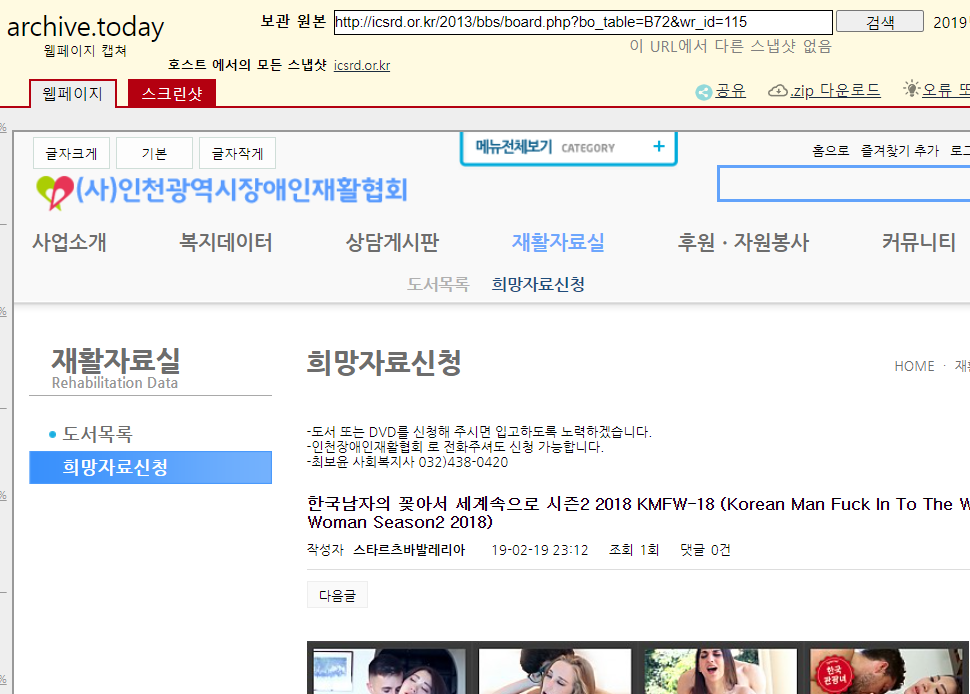Open the association title link
The width and height of the screenshot is (970, 694).
coord(241,190)
